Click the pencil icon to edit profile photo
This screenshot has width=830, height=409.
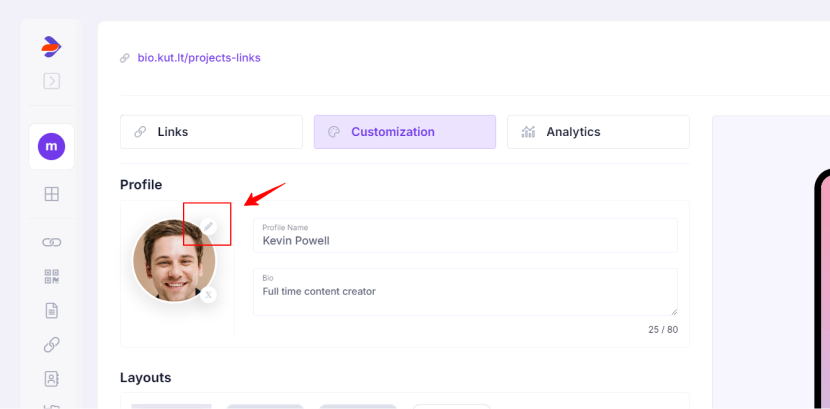click(x=209, y=226)
